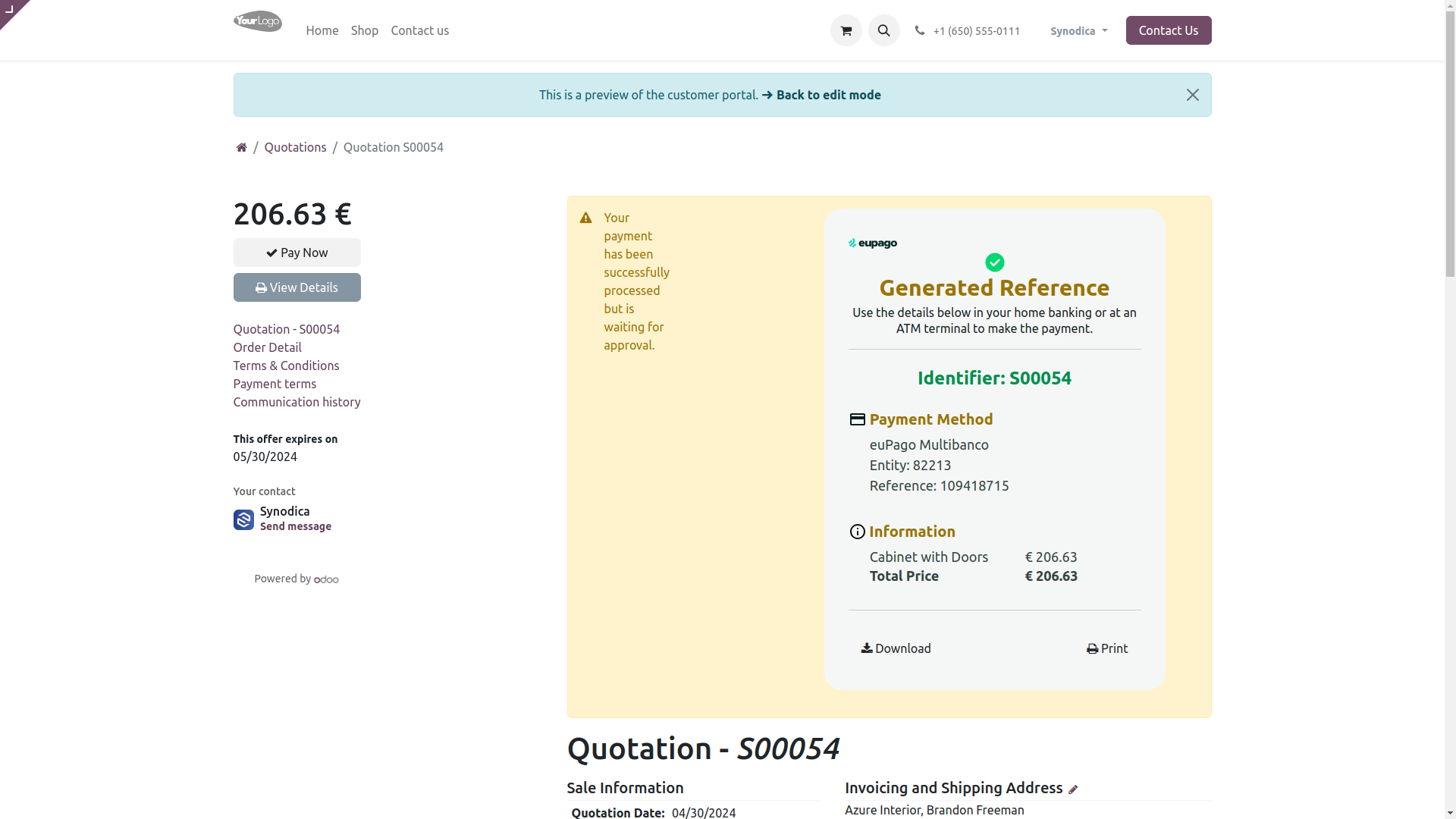Open the shopping cart icon
Viewport: 1456px width, 819px height.
tap(846, 30)
